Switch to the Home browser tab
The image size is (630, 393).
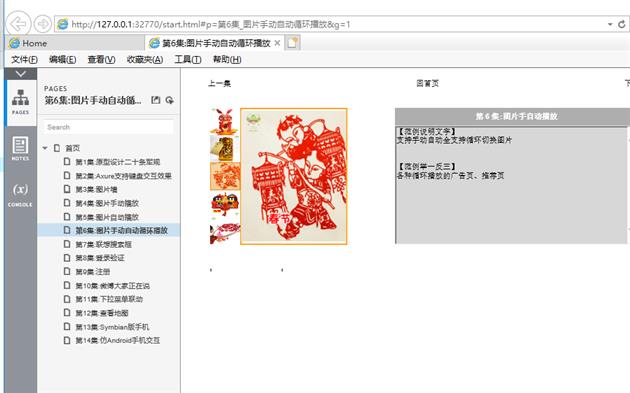75,43
